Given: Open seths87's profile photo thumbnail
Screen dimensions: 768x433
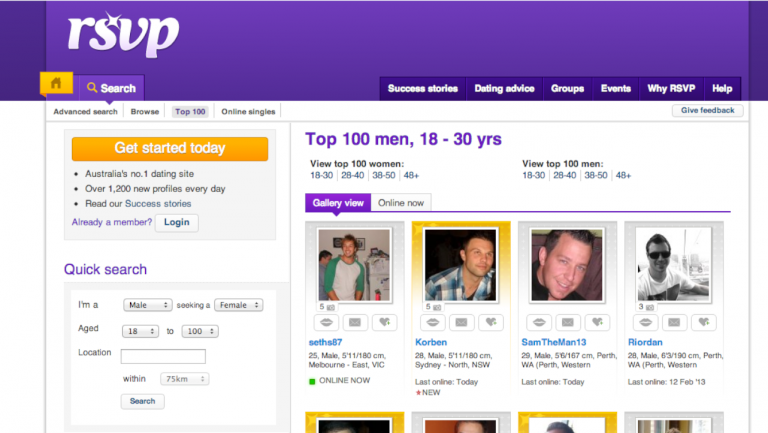Looking at the screenshot, I should (x=354, y=265).
